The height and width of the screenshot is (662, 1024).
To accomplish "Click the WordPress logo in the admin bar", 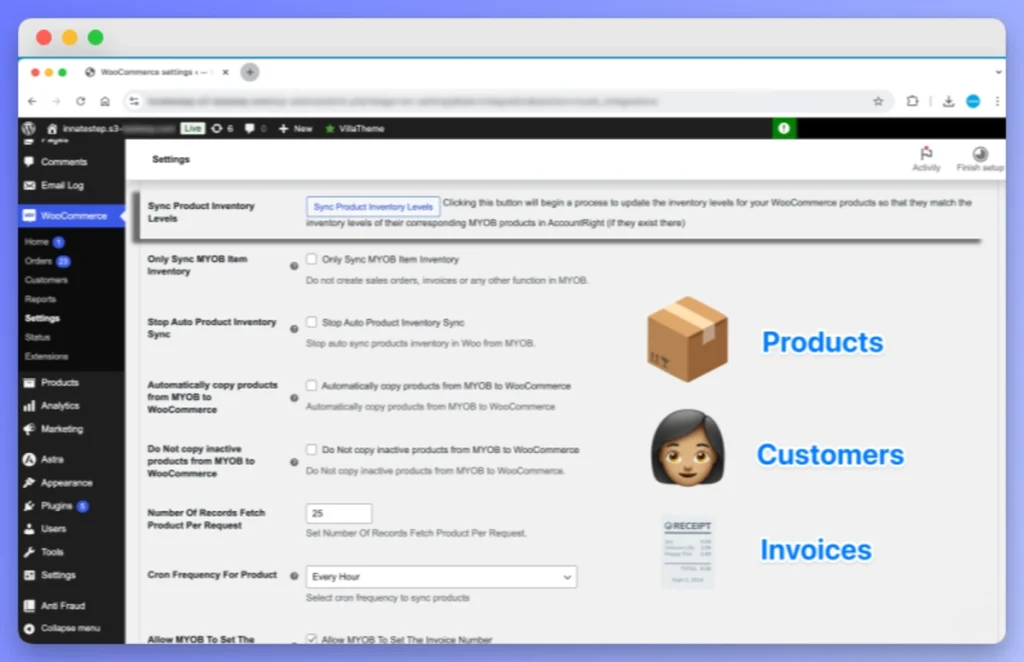I will [x=27, y=128].
